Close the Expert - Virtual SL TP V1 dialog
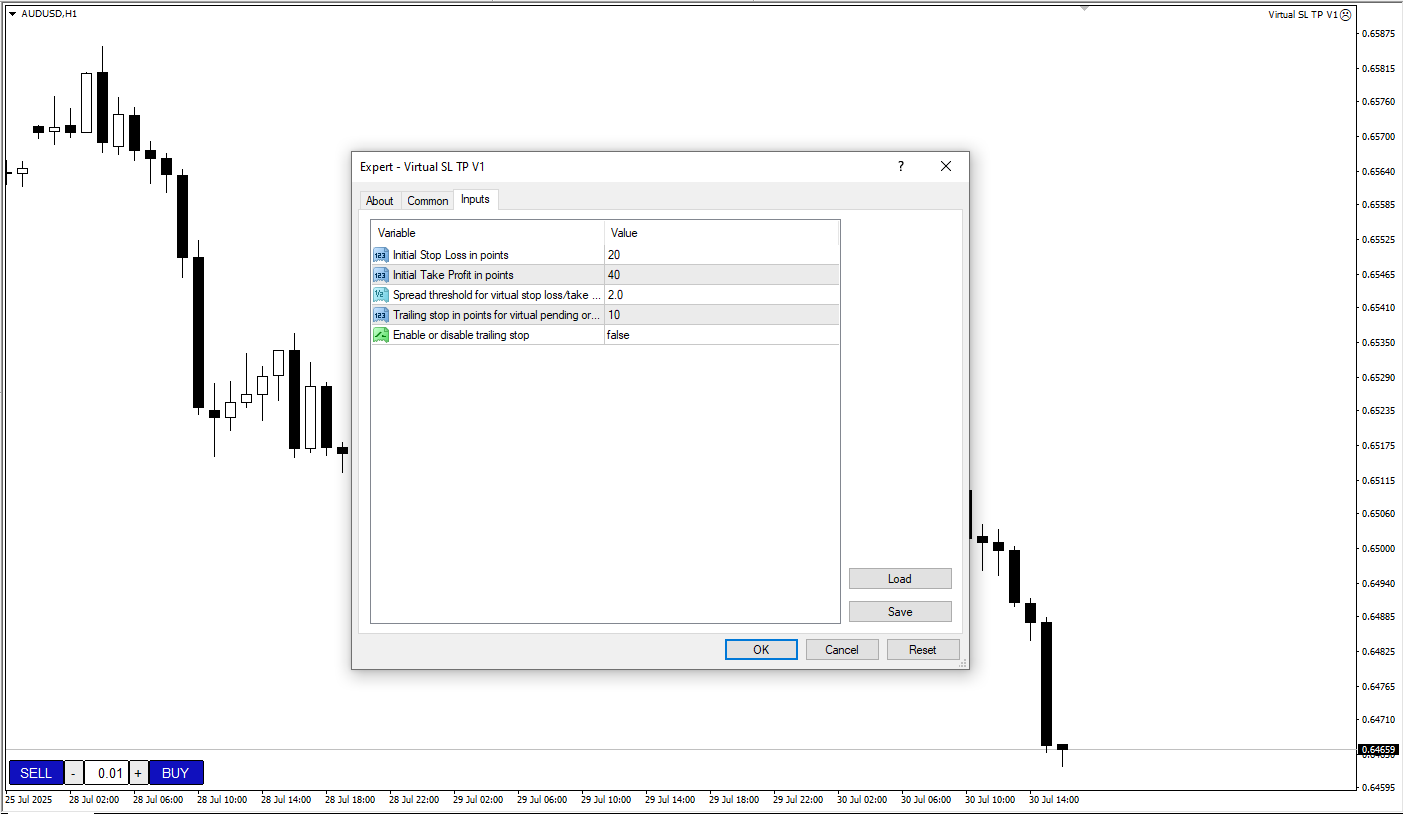1403x814 pixels. [x=946, y=167]
